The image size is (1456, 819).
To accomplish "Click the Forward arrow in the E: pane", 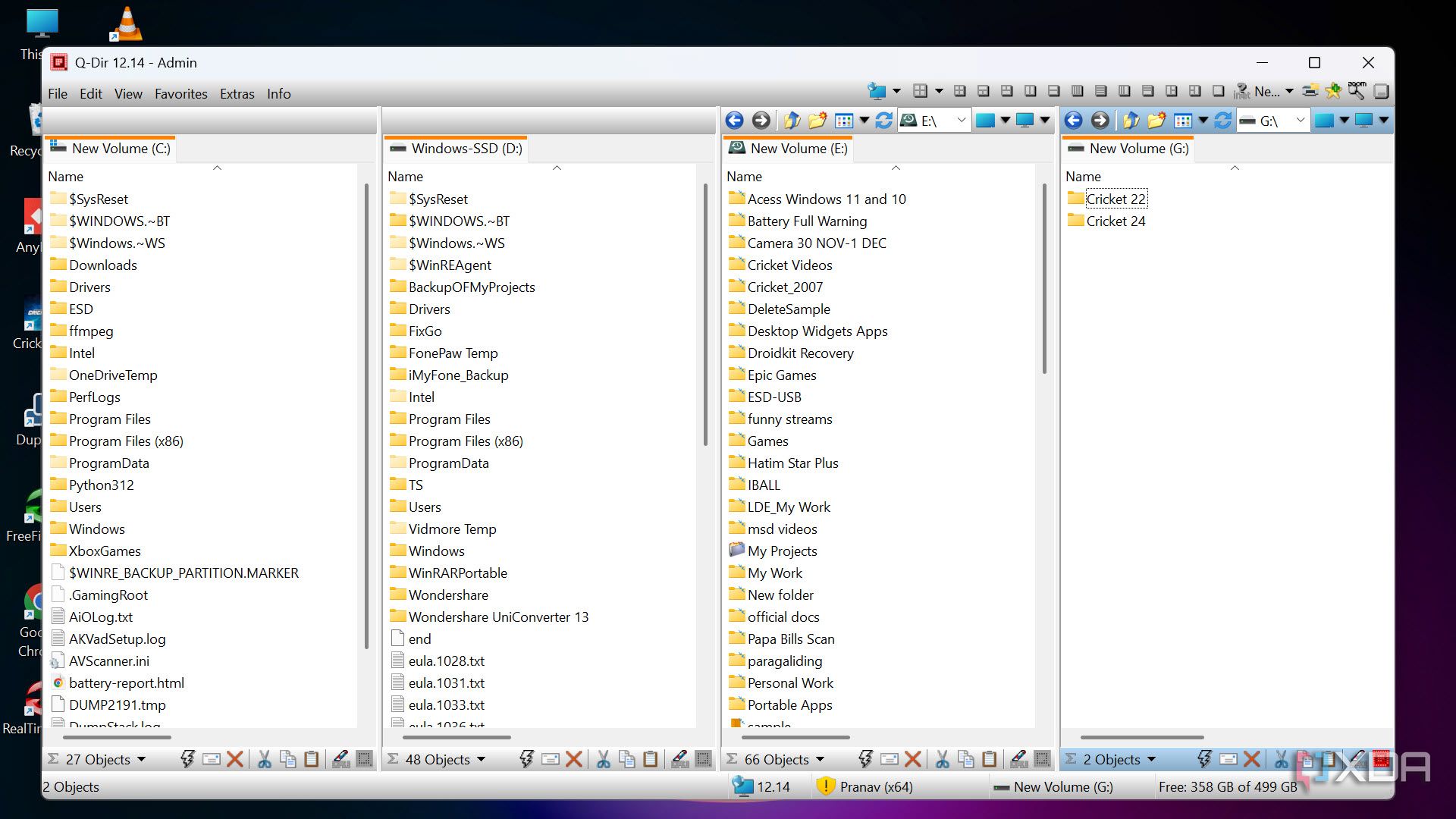I will point(761,120).
